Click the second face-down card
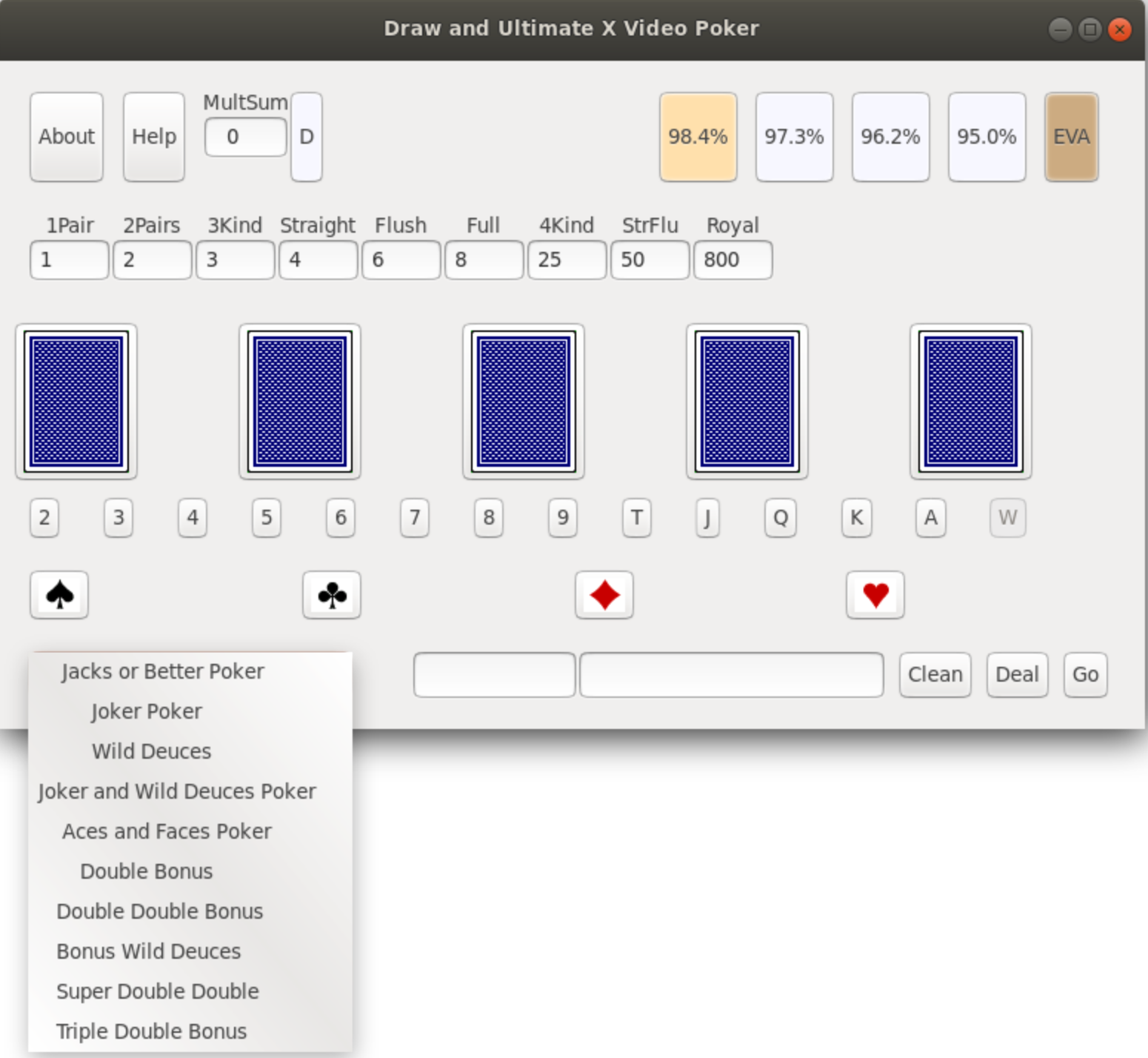Screen dimensions: 1148x1058 (299, 401)
